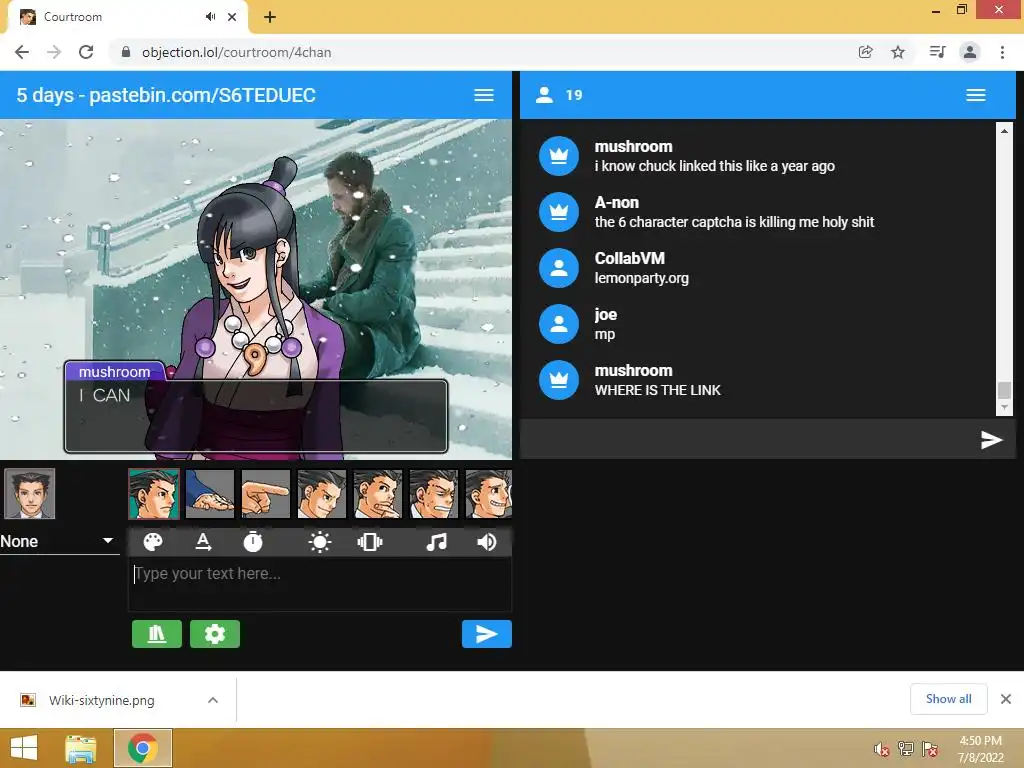Click A-non's crown avatar
Viewport: 1024px width, 768px height.
(559, 212)
